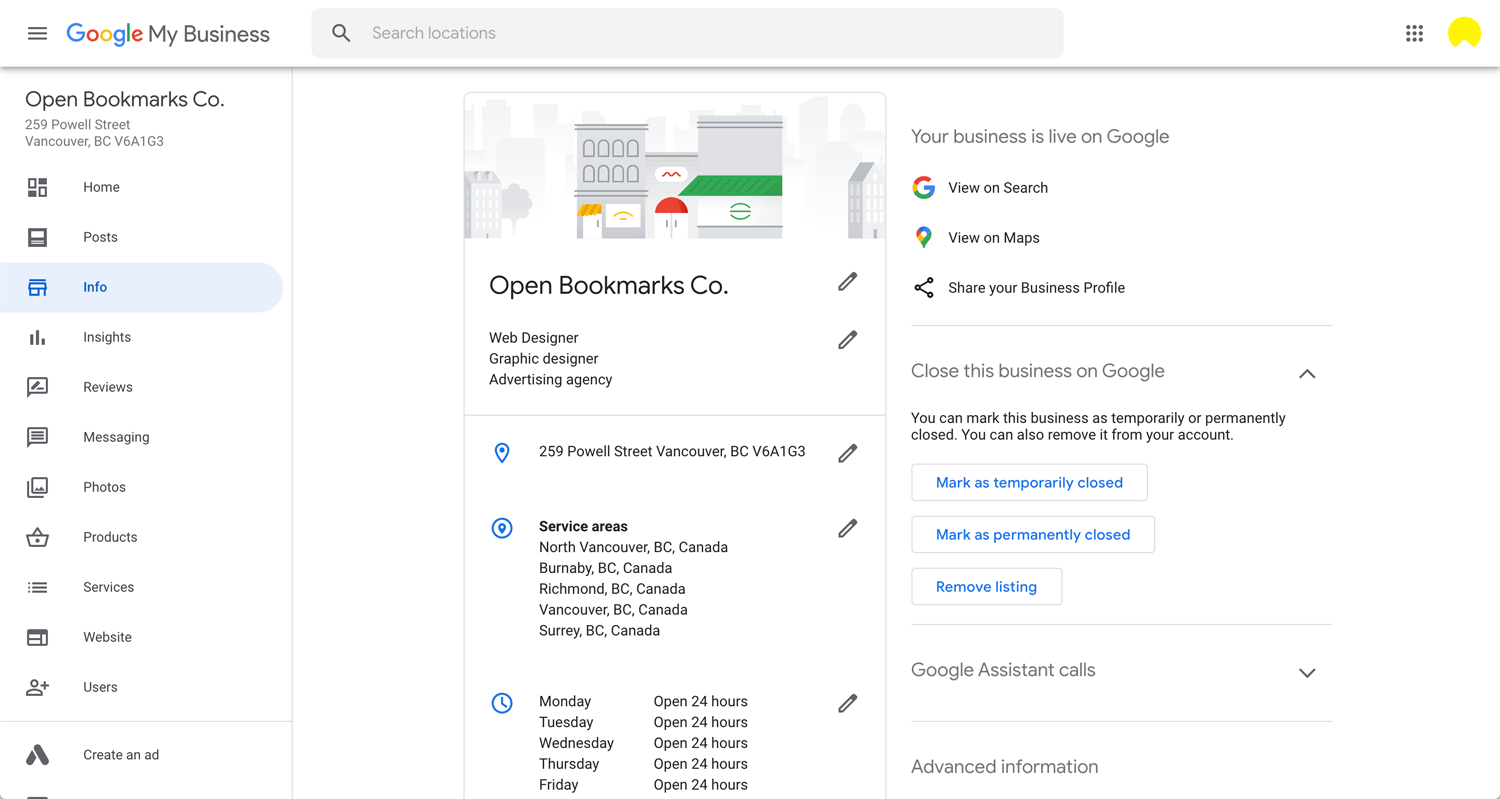The width and height of the screenshot is (1500, 799).
Task: Click the Create an ad icon
Action: click(37, 755)
